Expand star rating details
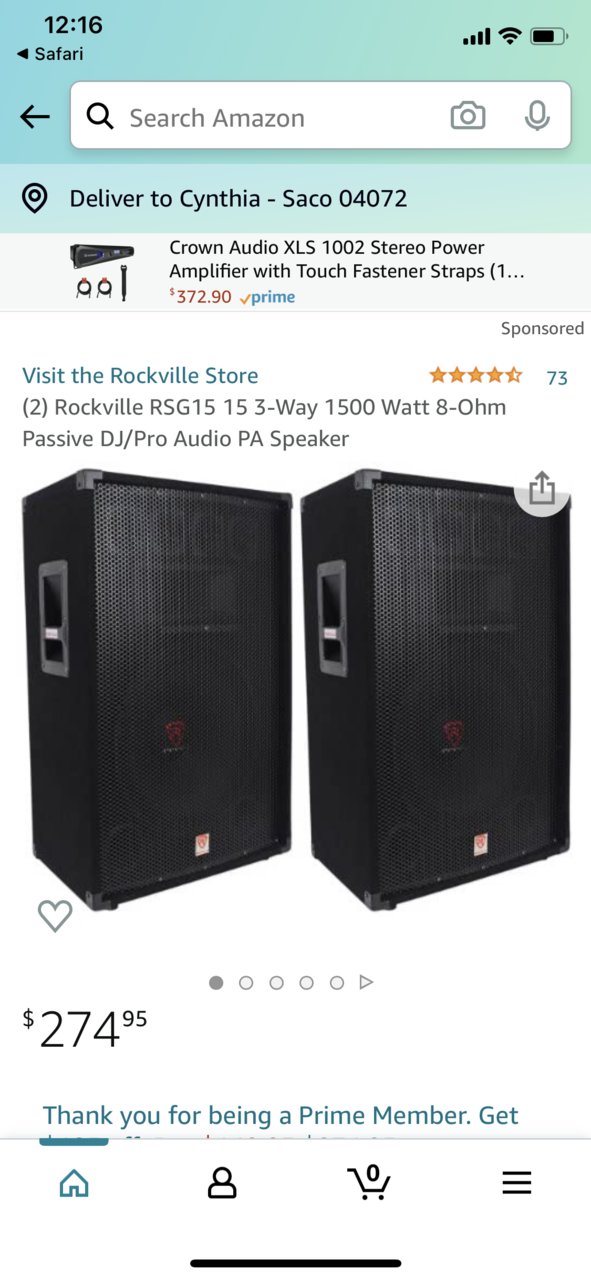The width and height of the screenshot is (591, 1280). point(476,376)
